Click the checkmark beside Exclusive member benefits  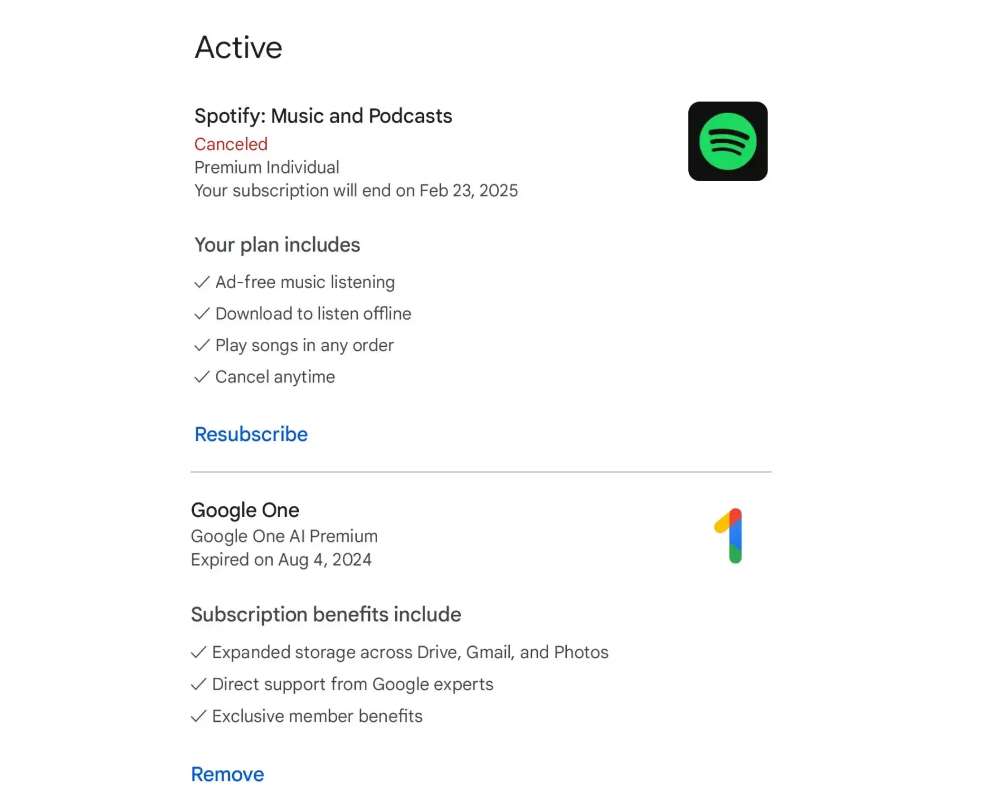(198, 717)
